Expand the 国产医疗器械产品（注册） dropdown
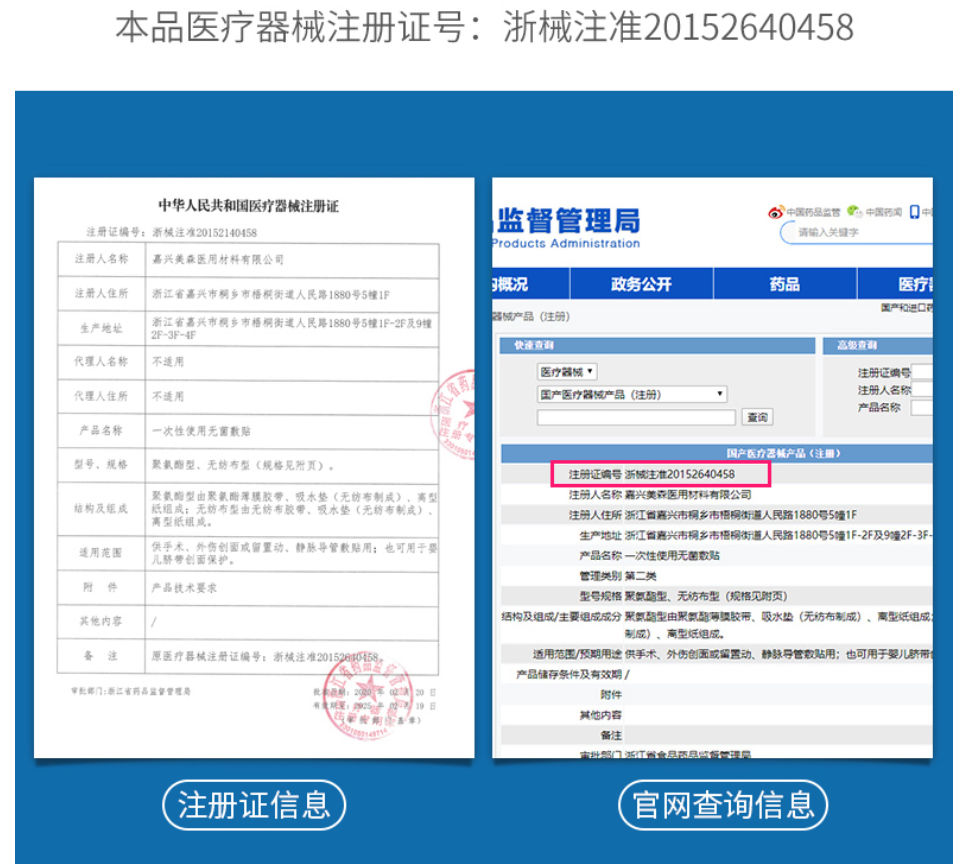967x864 pixels. (632, 394)
